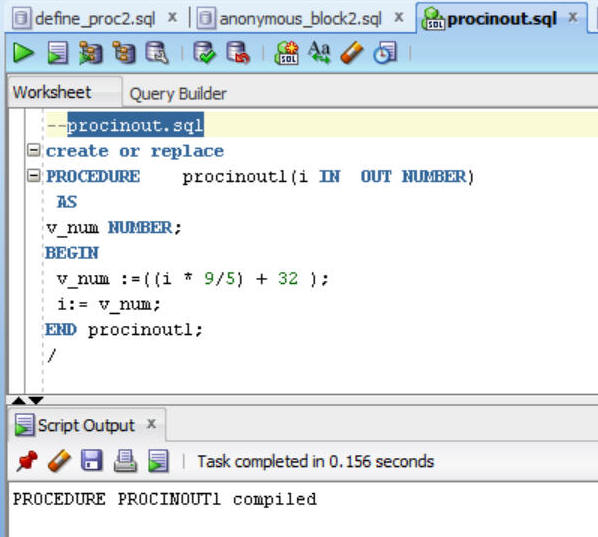Close the Script Output panel tab

click(151, 424)
